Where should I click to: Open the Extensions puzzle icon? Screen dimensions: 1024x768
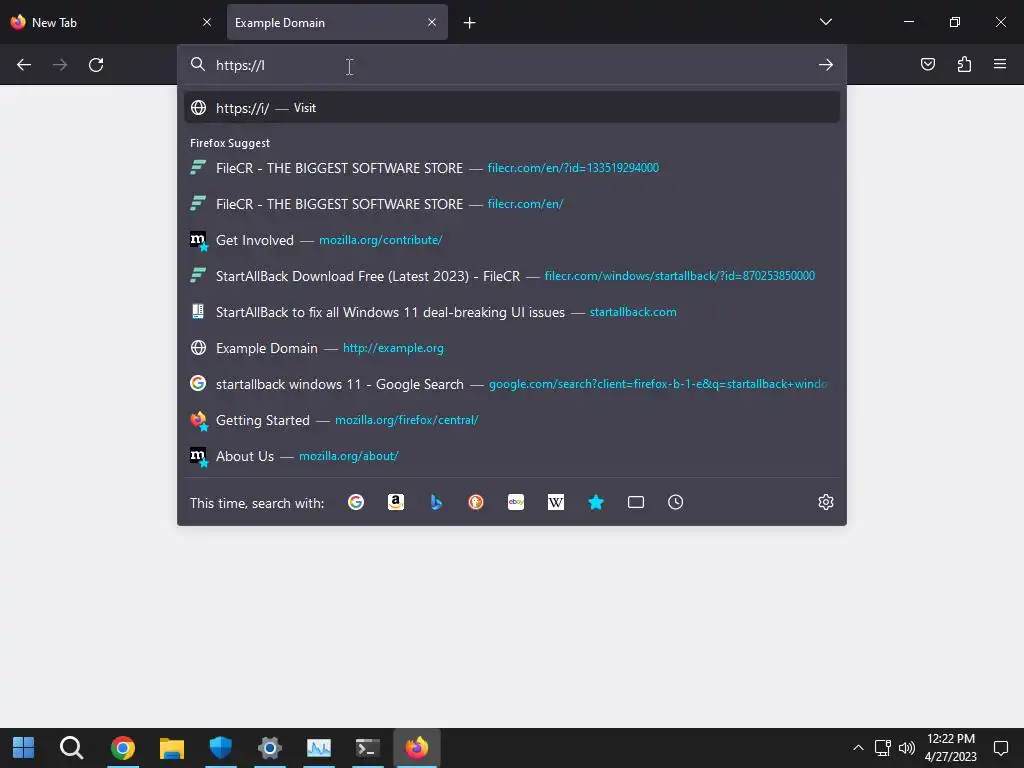(x=964, y=64)
